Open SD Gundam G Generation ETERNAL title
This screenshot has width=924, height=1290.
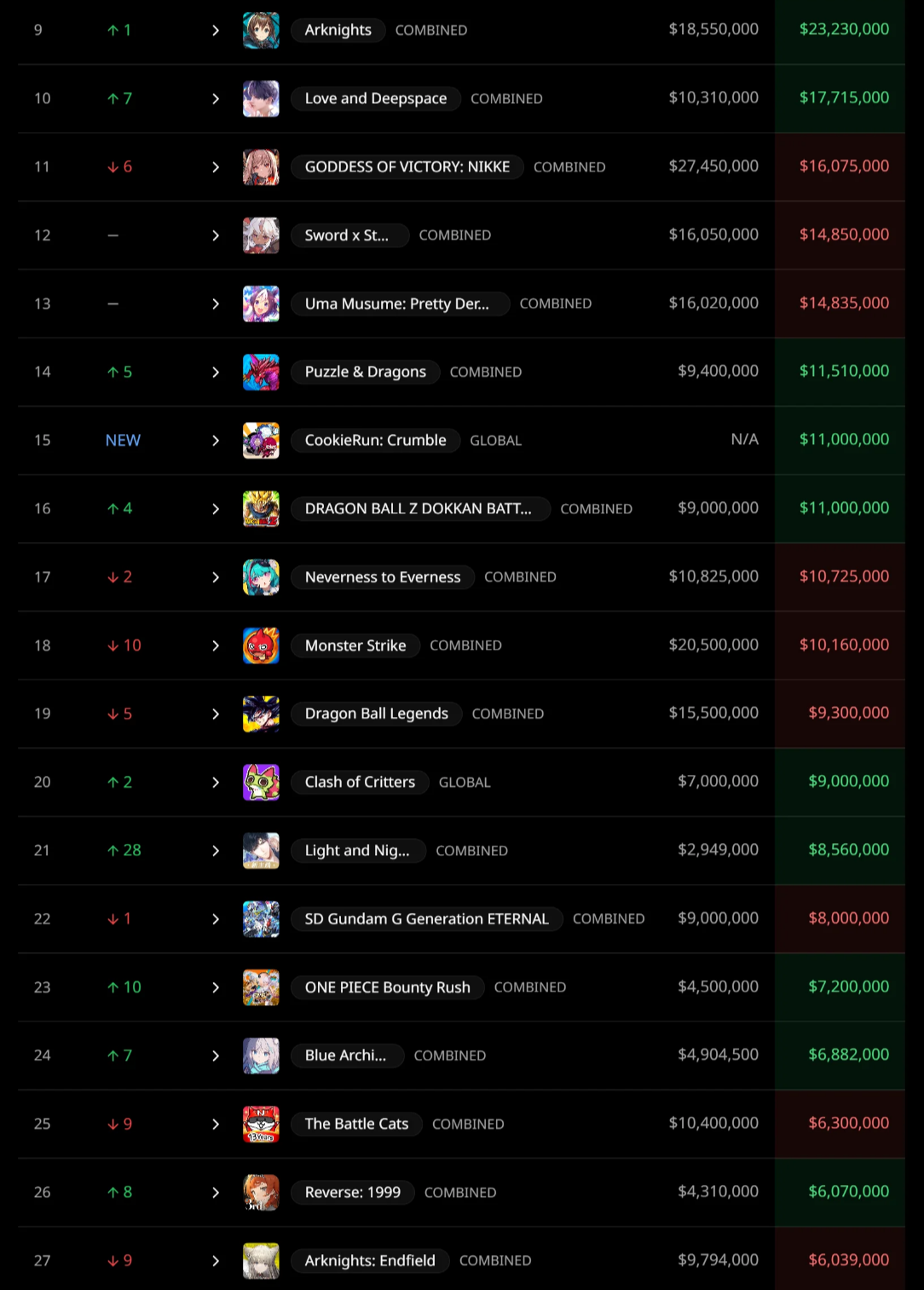[x=427, y=919]
